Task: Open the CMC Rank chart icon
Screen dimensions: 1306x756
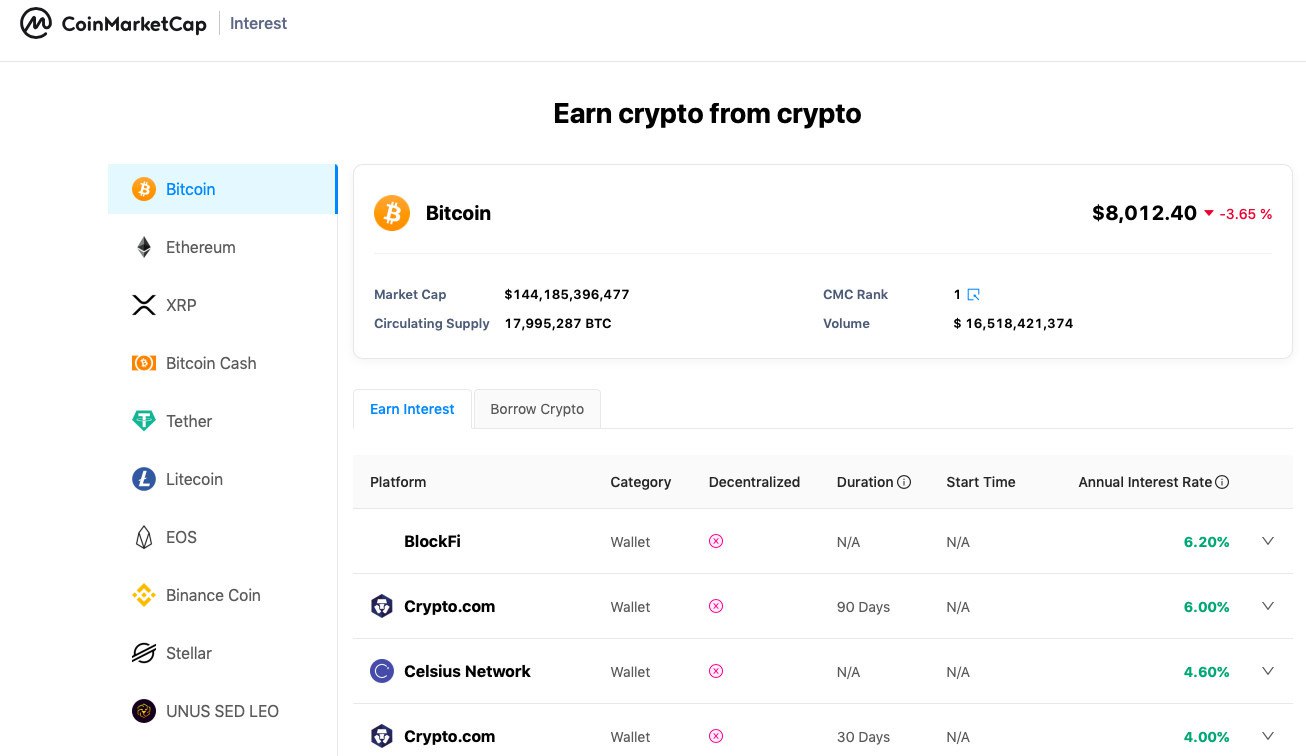Action: click(973, 295)
